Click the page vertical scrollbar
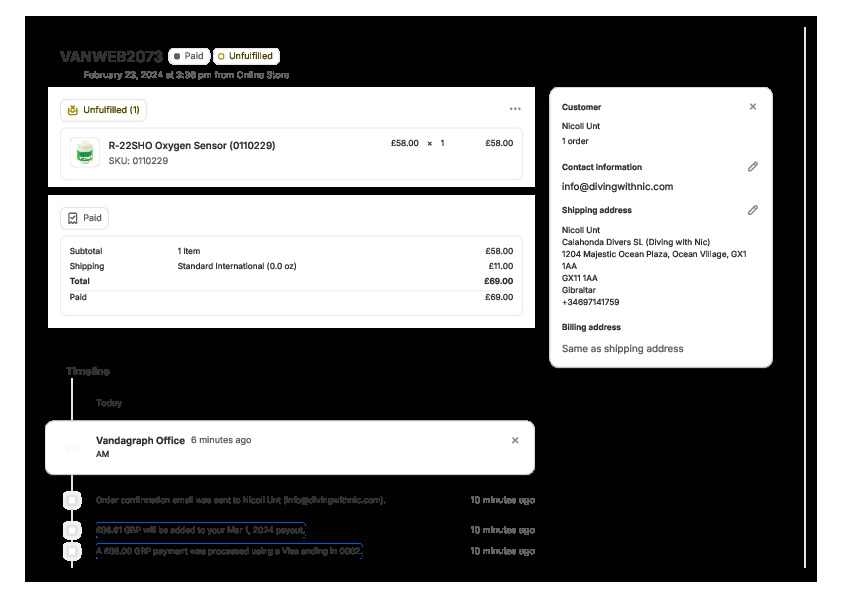 [805, 300]
